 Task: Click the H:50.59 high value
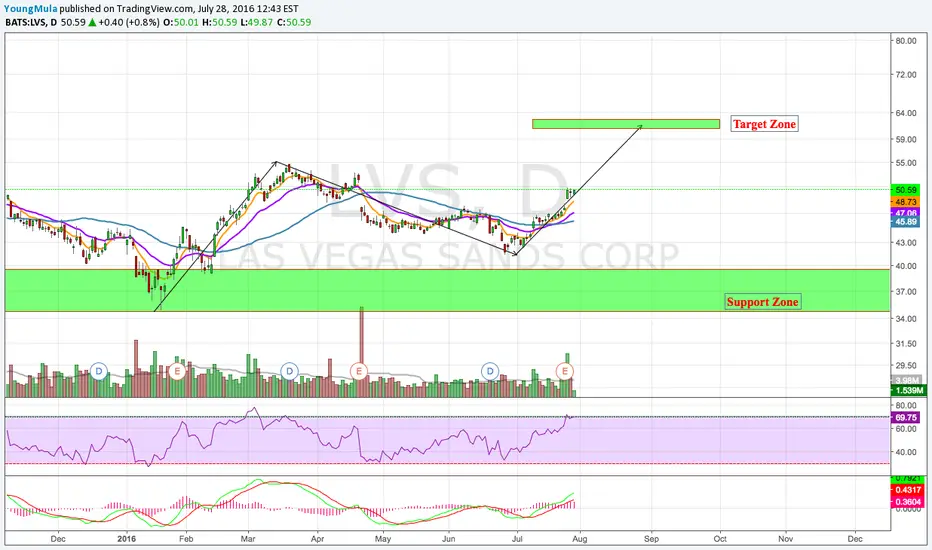point(219,23)
